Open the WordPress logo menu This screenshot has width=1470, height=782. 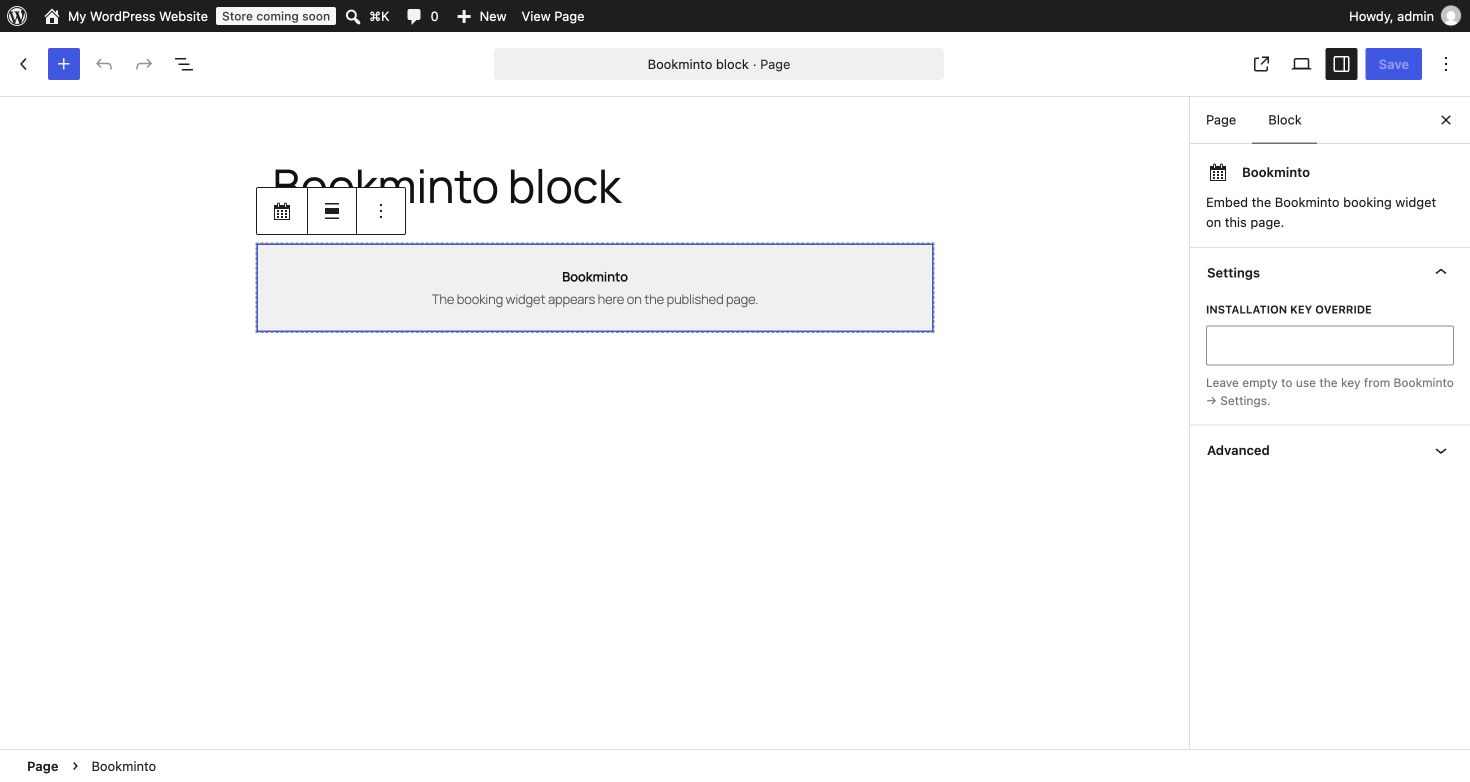tap(17, 16)
